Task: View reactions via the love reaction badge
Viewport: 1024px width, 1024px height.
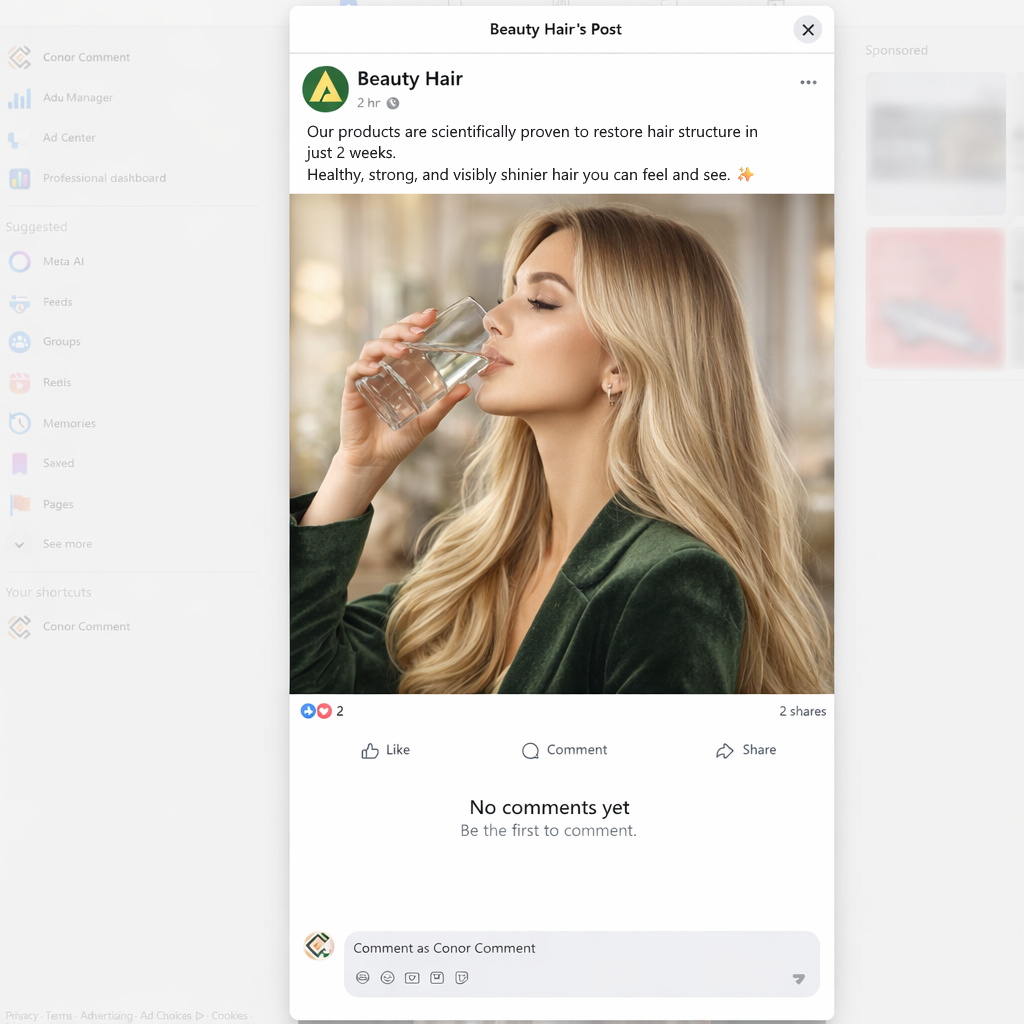Action: [322, 711]
